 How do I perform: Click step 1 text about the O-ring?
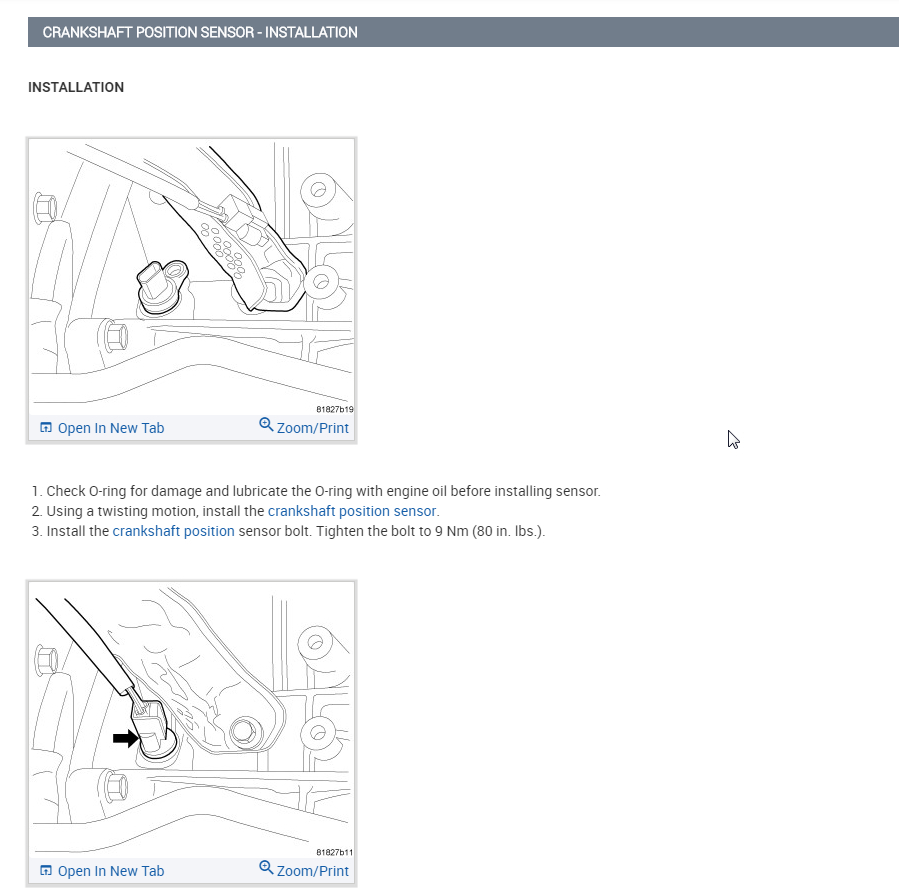tap(323, 491)
